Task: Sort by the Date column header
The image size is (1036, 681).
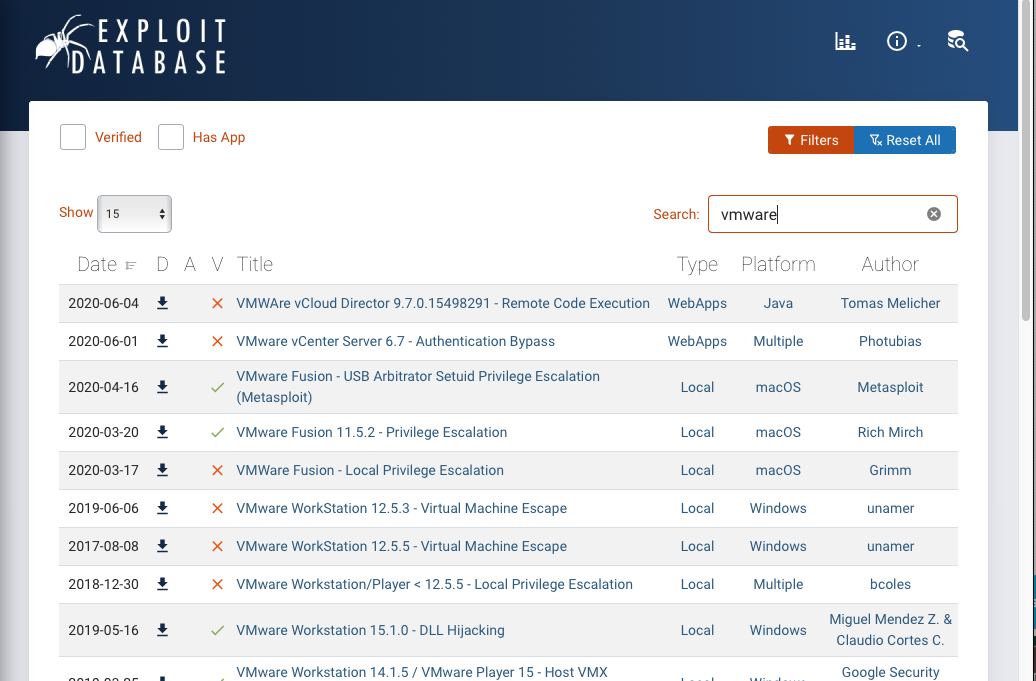Action: [x=106, y=264]
